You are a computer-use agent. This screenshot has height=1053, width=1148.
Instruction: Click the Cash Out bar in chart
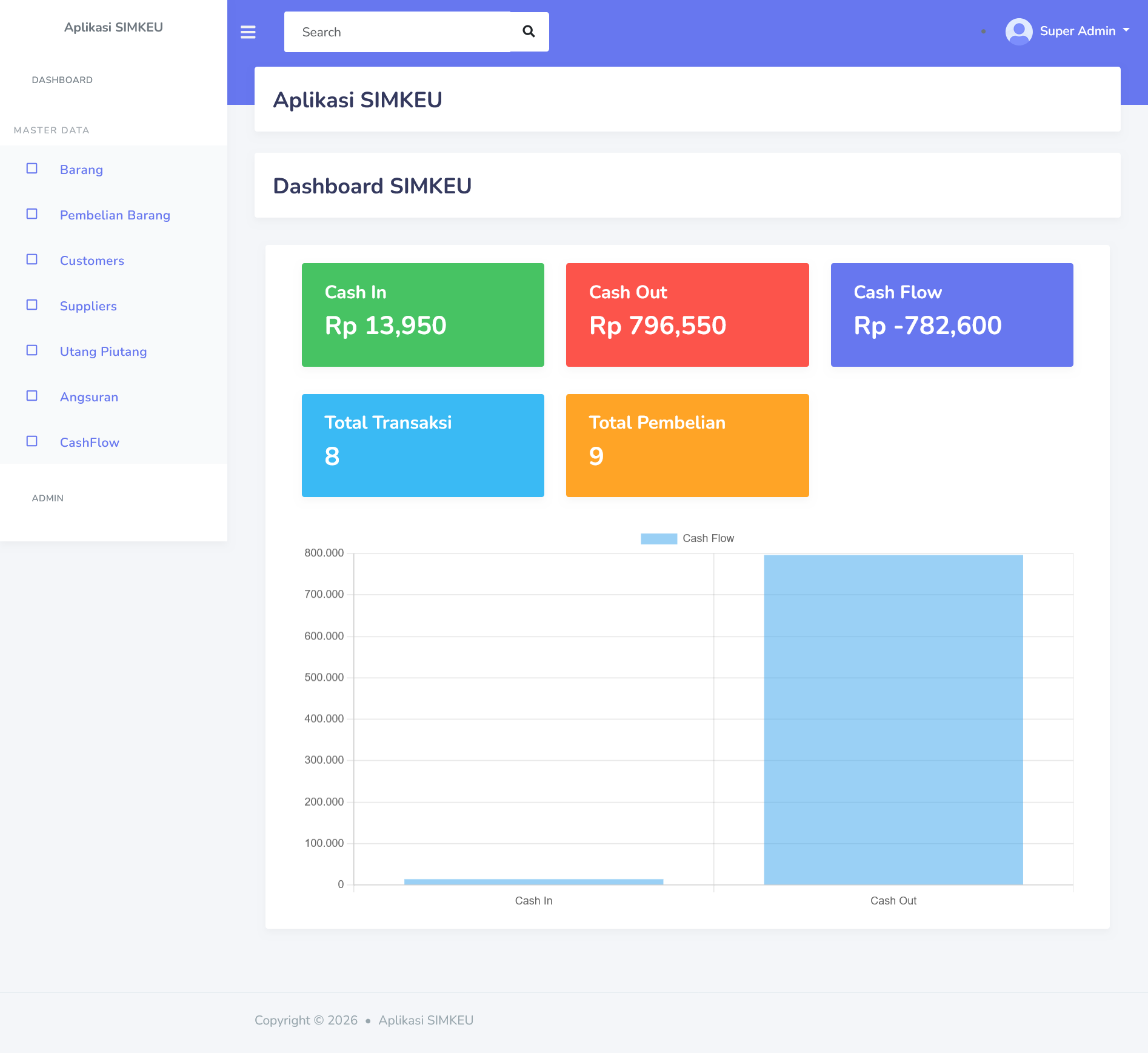(893, 719)
